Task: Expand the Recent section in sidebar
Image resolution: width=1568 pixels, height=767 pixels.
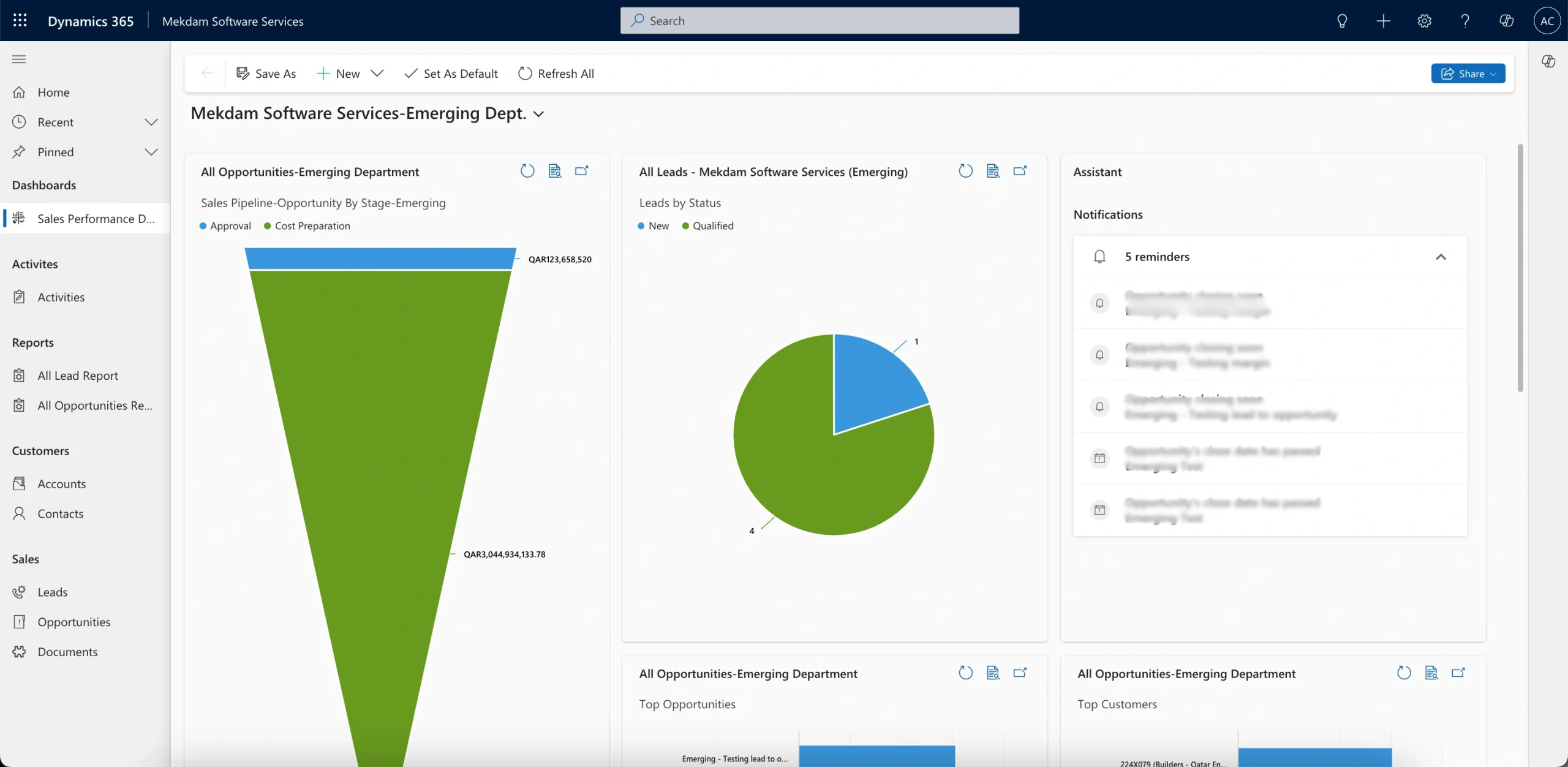Action: coord(151,122)
